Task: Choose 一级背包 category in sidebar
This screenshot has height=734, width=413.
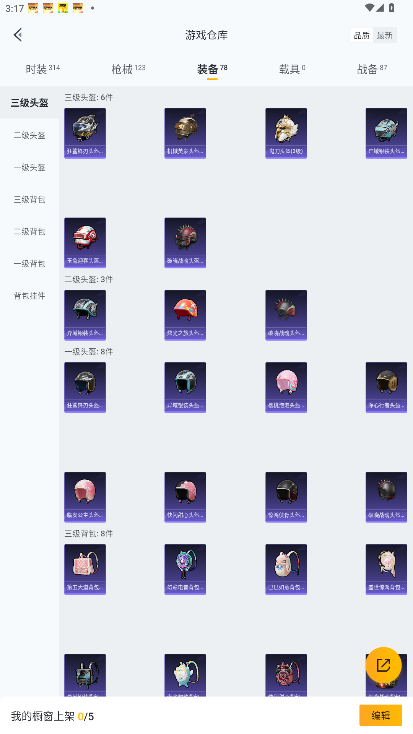Action: pos(30,264)
